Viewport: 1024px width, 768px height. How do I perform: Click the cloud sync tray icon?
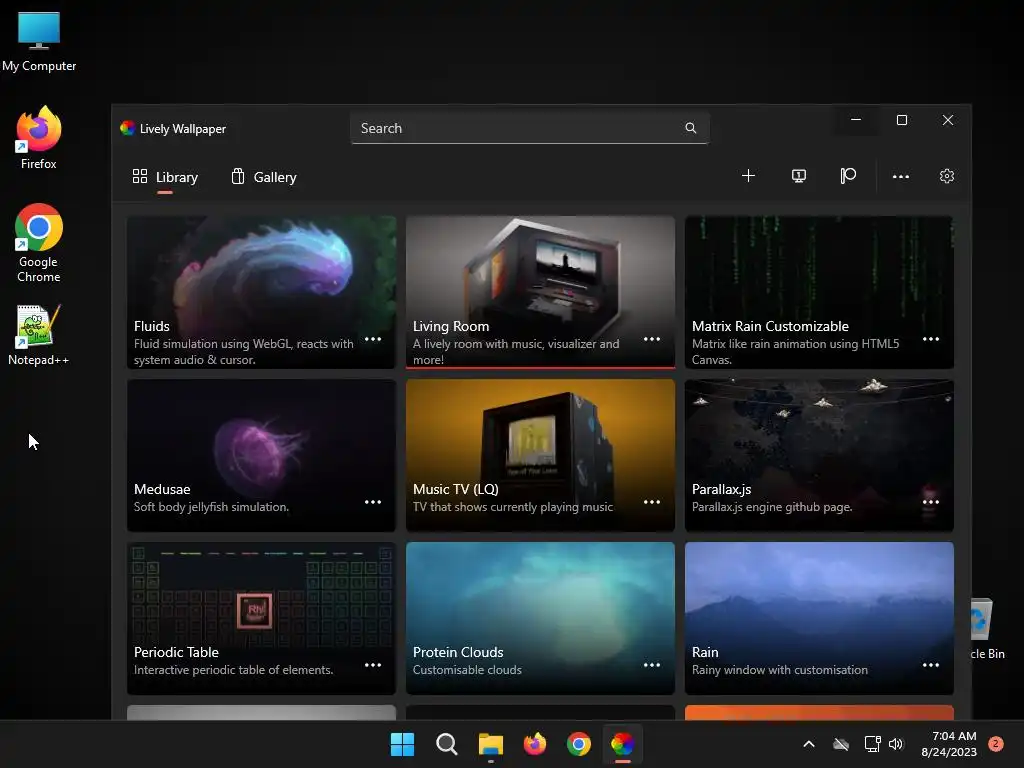841,744
